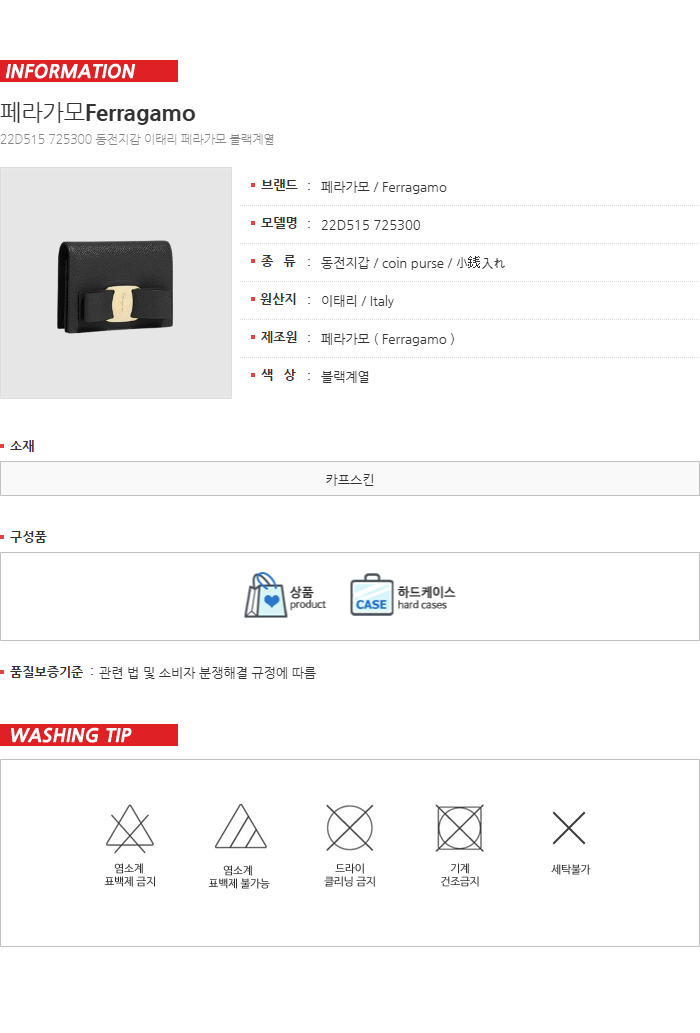
Task: Click the 카프스킨 material field
Action: pos(350,479)
